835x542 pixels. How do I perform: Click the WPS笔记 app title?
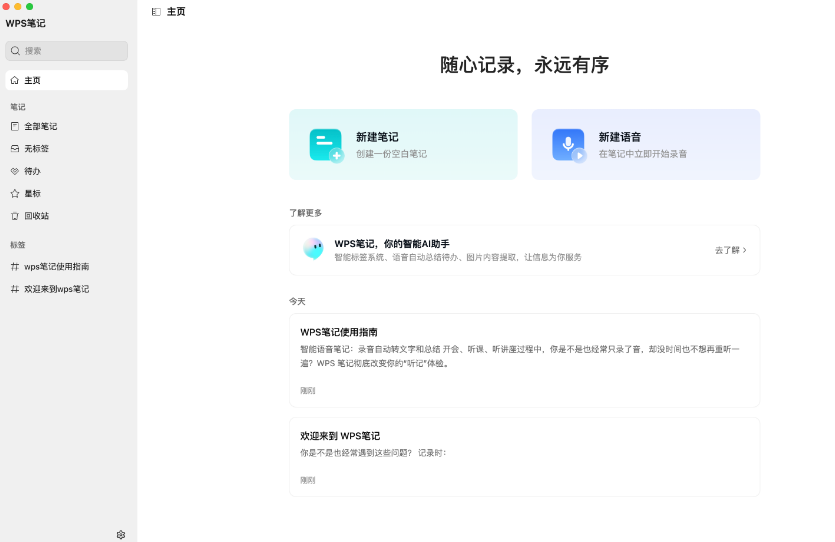click(x=26, y=23)
